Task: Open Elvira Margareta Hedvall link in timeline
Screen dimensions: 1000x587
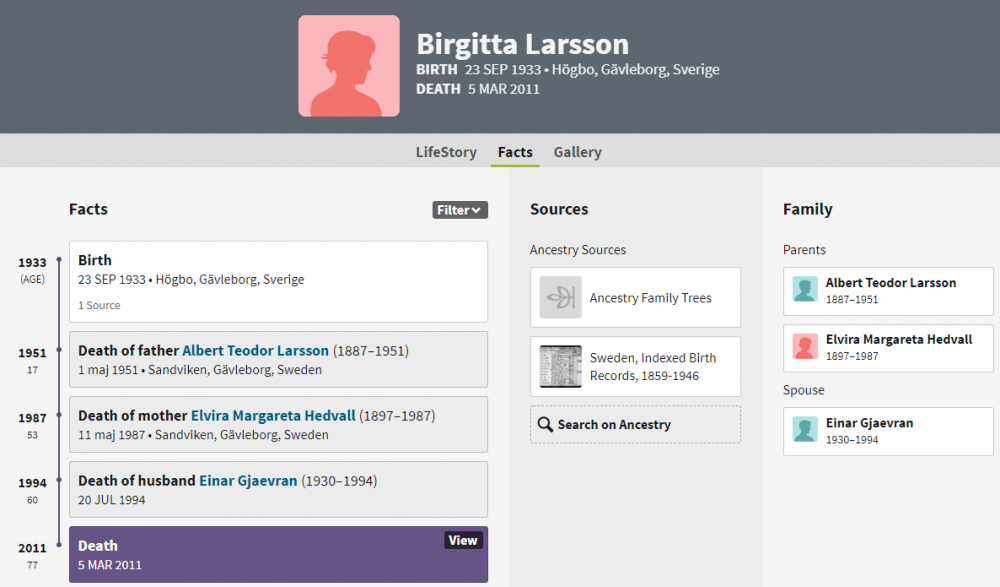Action: pyautogui.click(x=273, y=415)
